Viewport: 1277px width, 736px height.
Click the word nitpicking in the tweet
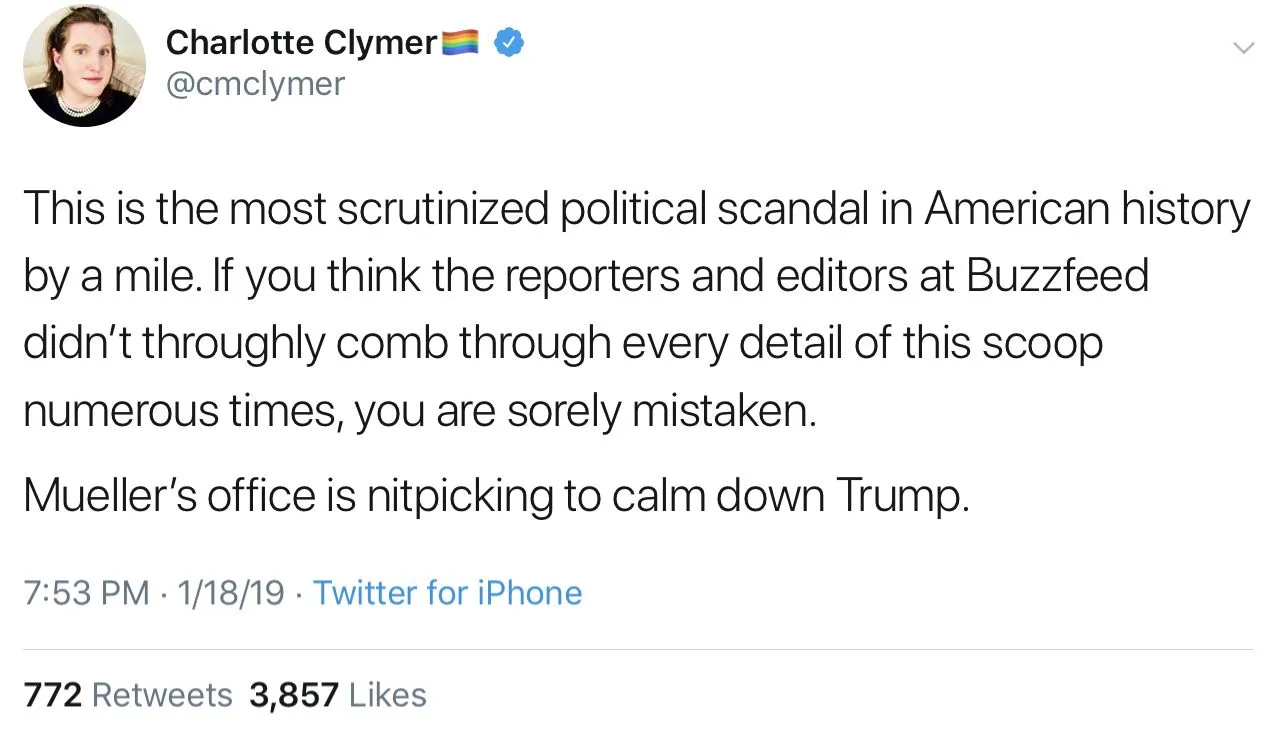tap(460, 495)
